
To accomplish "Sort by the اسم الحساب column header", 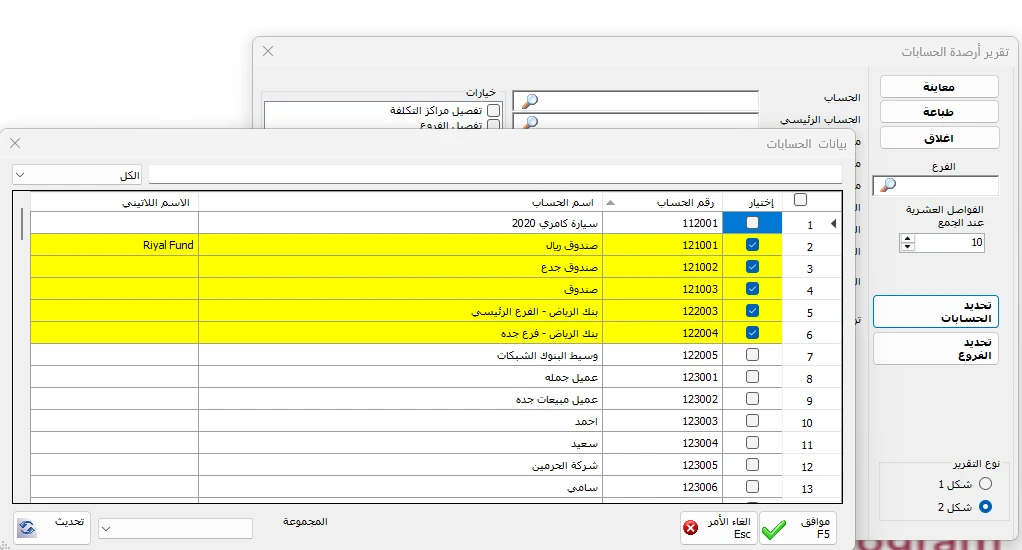I will click(x=401, y=203).
